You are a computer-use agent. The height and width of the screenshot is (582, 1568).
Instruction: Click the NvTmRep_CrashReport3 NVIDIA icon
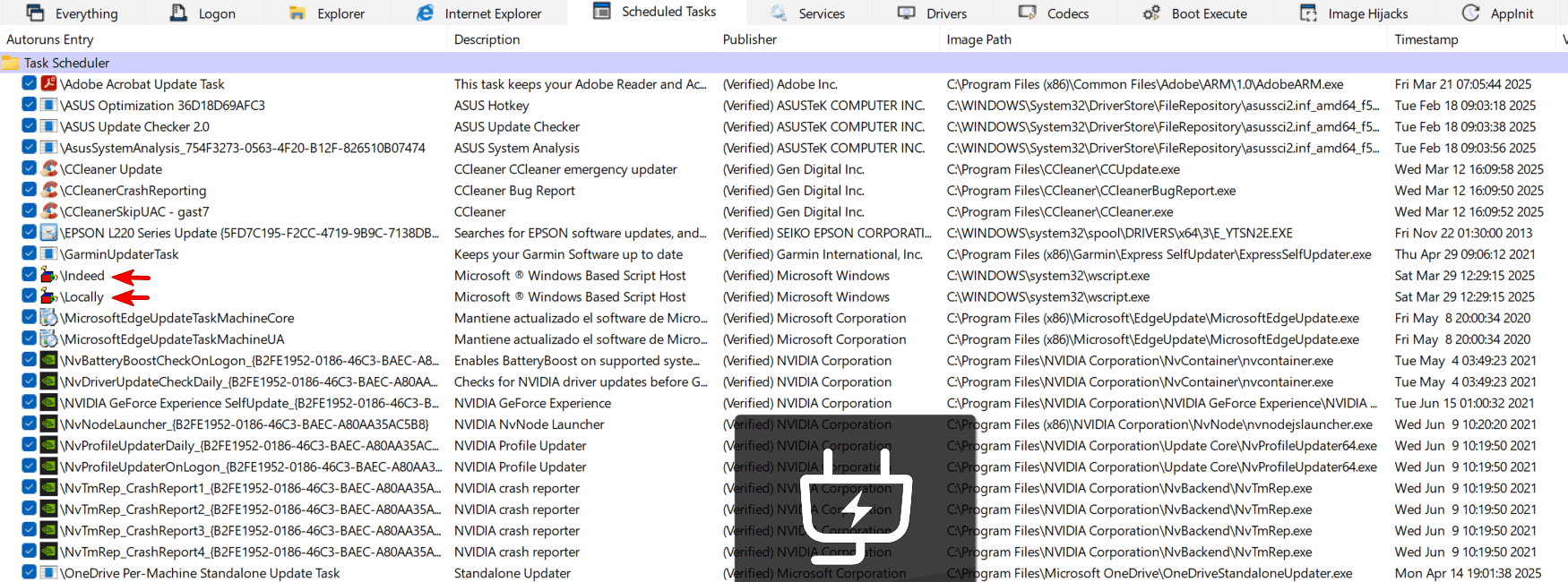pos(49,530)
